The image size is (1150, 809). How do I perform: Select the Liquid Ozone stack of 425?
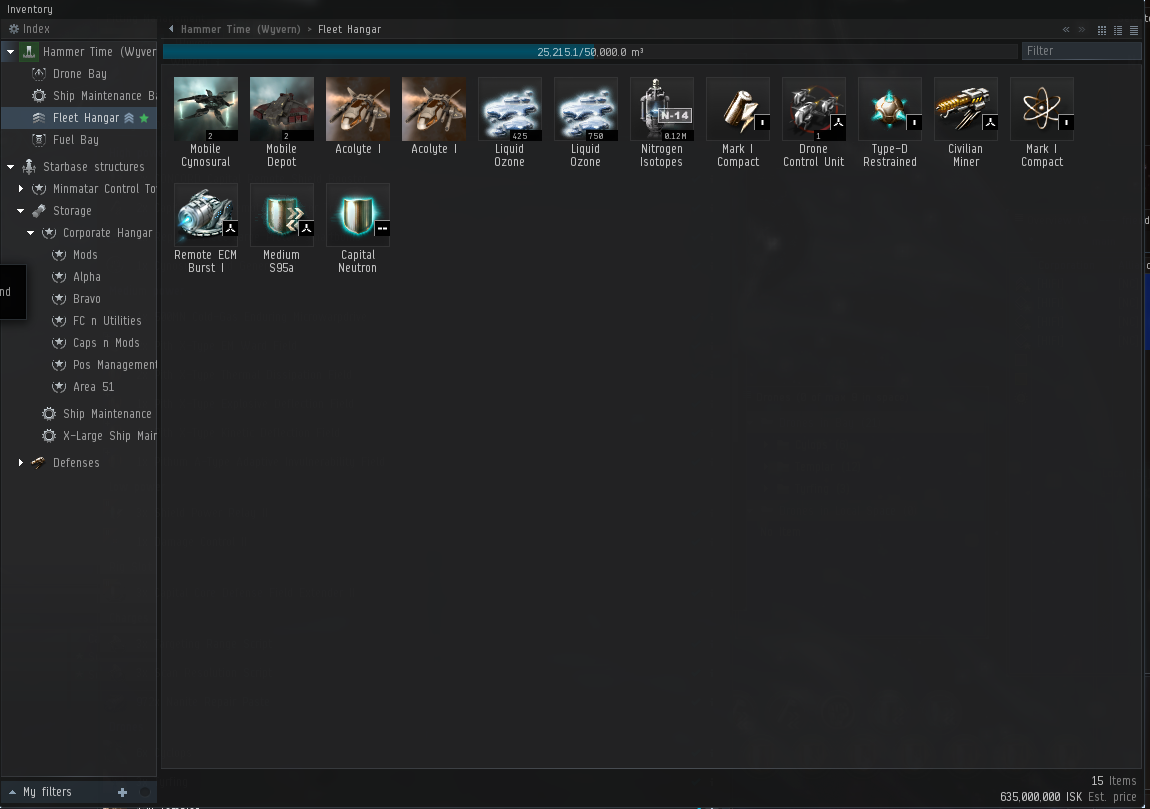click(510, 109)
